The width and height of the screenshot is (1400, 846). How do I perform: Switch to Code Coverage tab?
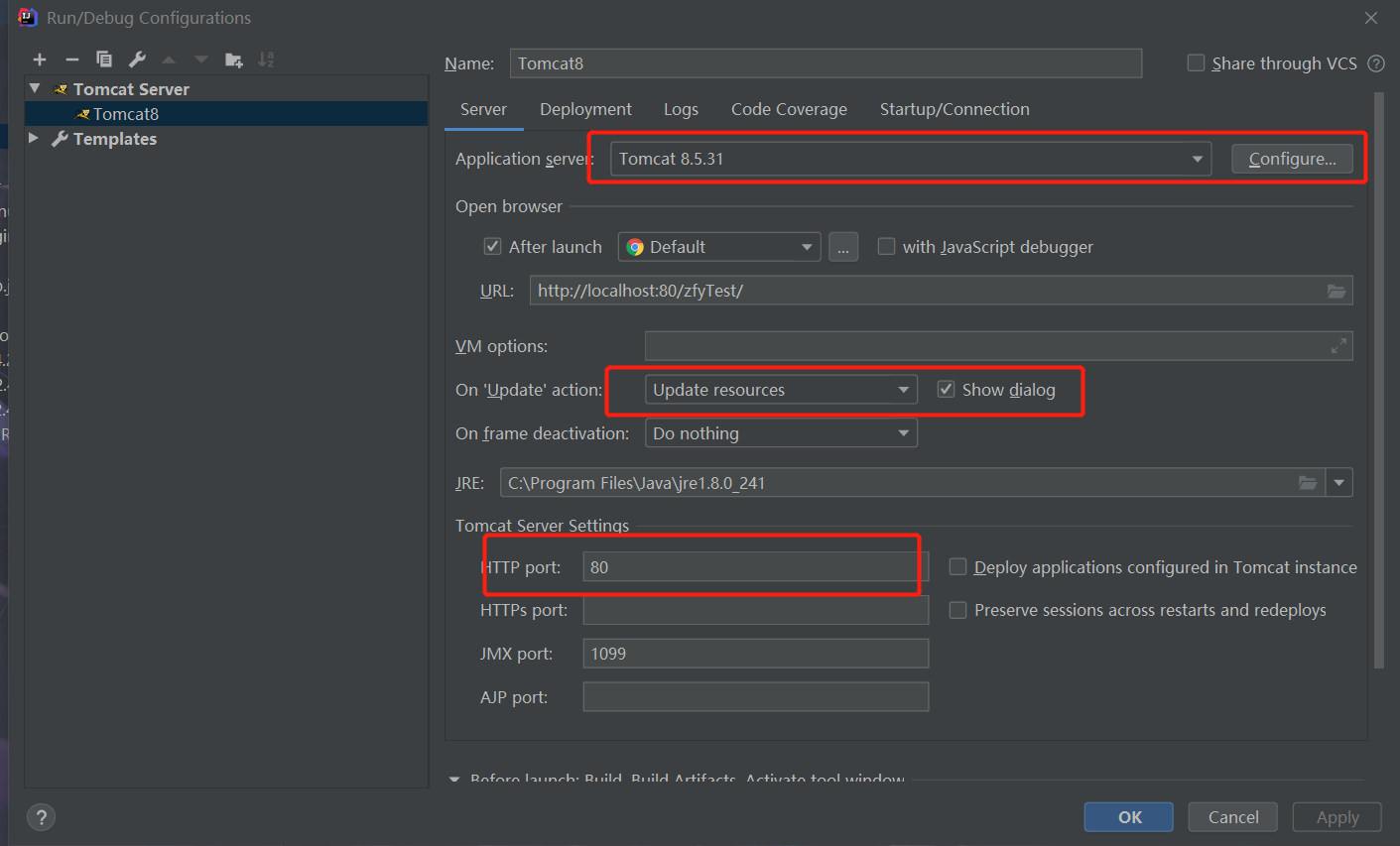(789, 109)
